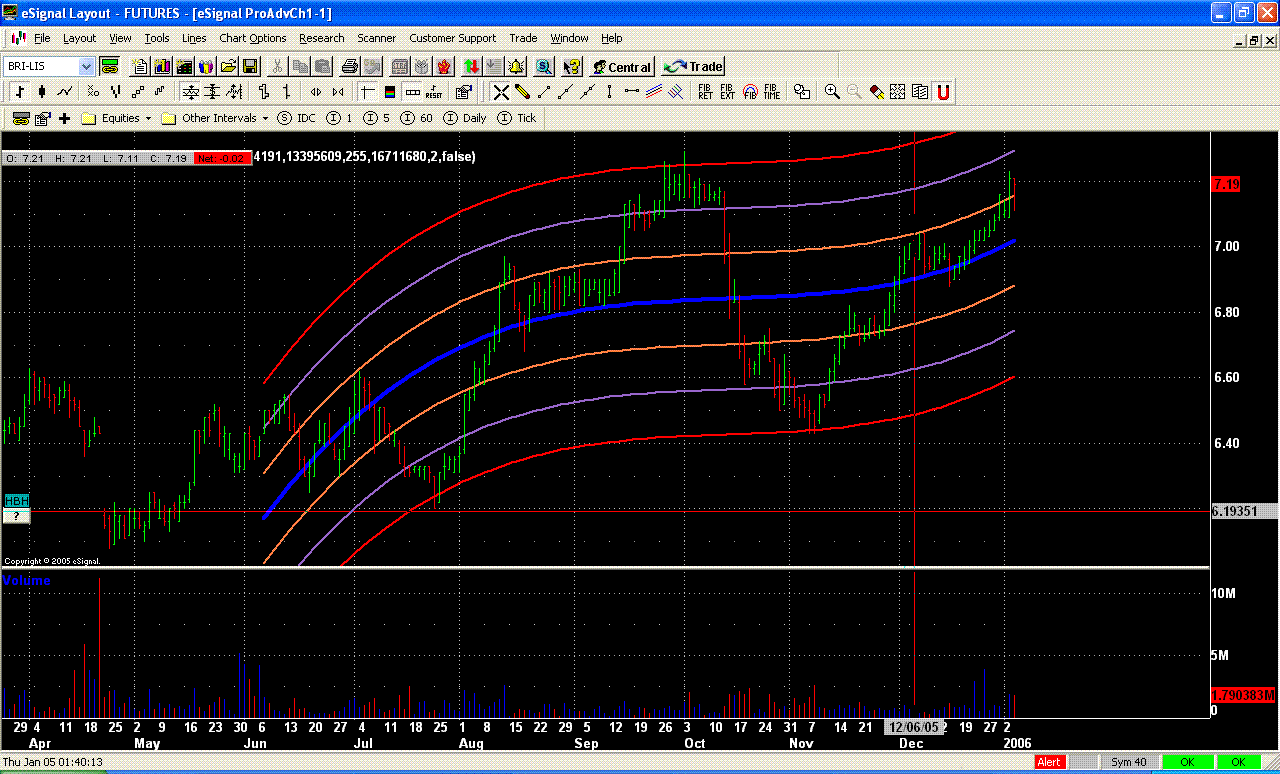The height and width of the screenshot is (774, 1280).
Task: Select the yellow pencil drawing tool
Action: tap(522, 92)
